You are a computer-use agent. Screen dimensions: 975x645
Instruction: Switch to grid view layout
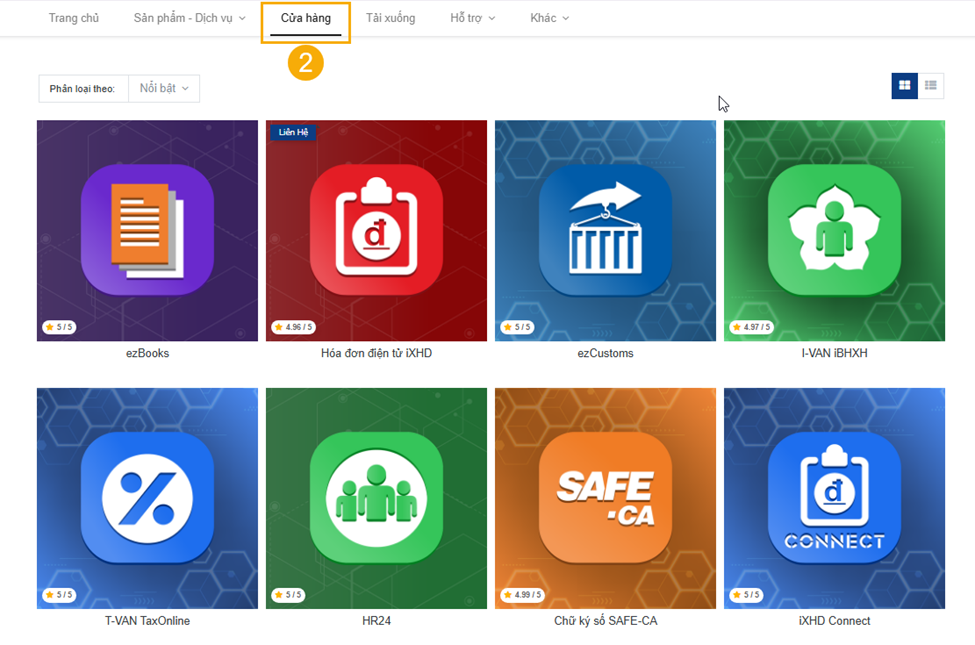click(x=904, y=86)
